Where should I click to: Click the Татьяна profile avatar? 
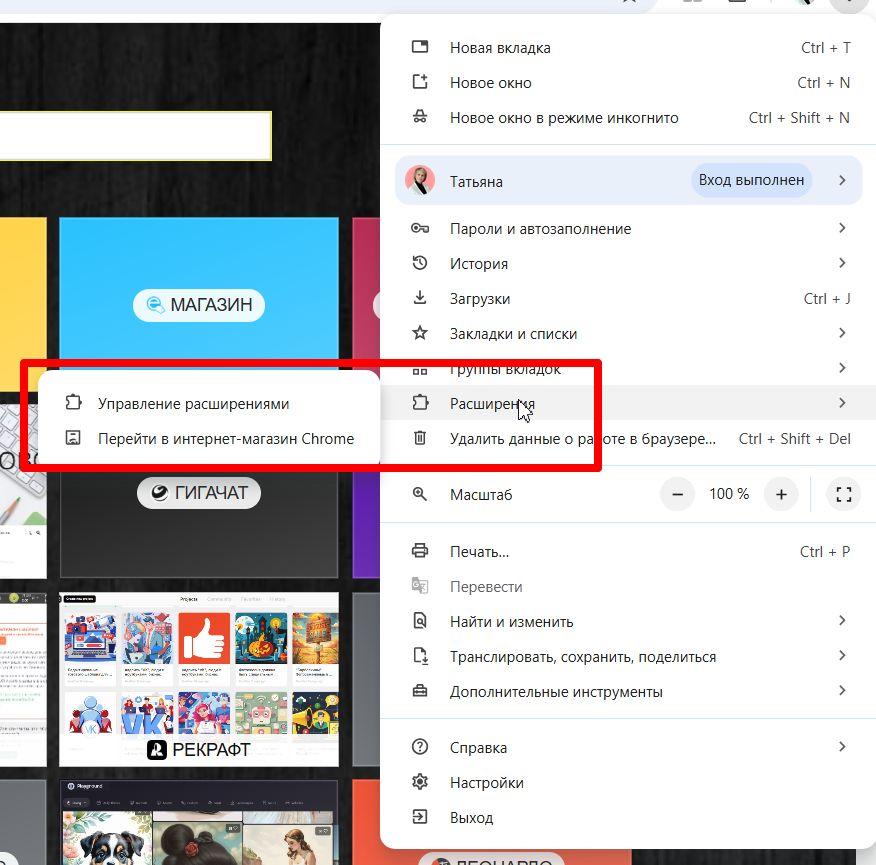420,180
